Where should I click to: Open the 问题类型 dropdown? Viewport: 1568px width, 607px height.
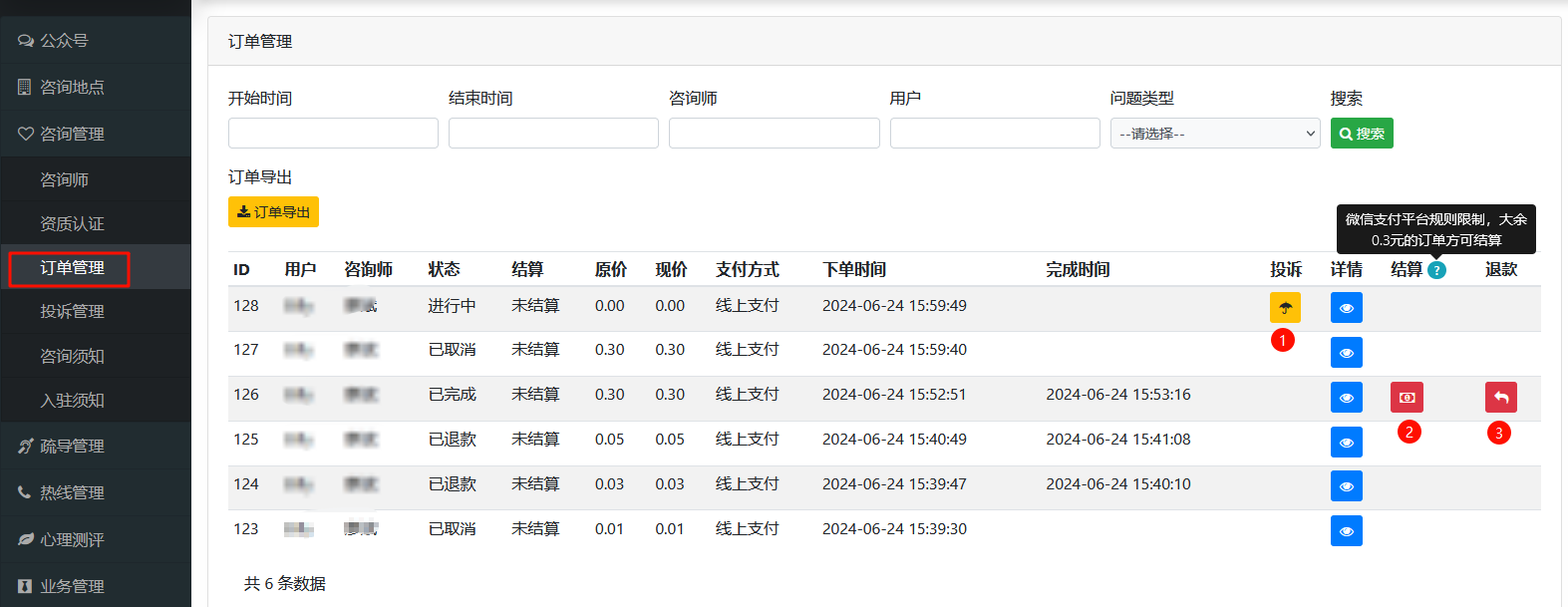tap(1215, 134)
